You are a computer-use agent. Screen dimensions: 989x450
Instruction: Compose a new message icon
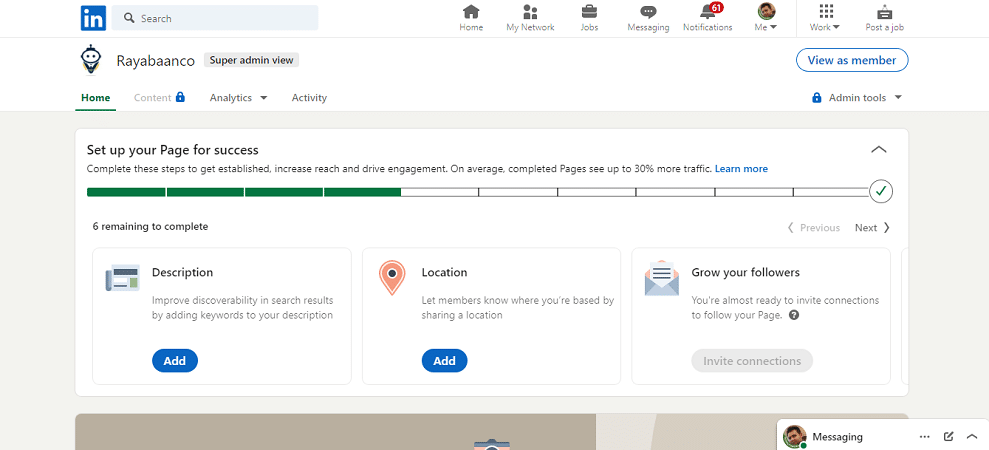[948, 437]
